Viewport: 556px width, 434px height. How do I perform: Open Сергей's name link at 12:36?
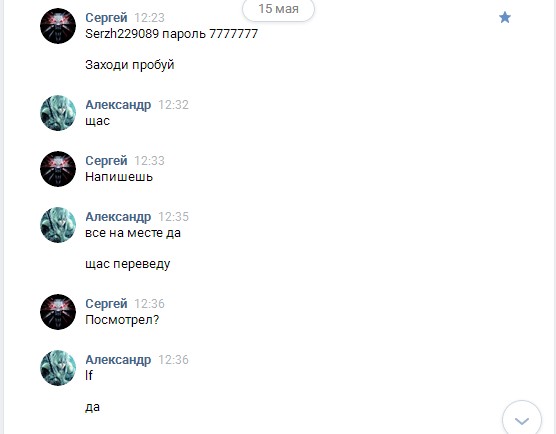tap(106, 304)
